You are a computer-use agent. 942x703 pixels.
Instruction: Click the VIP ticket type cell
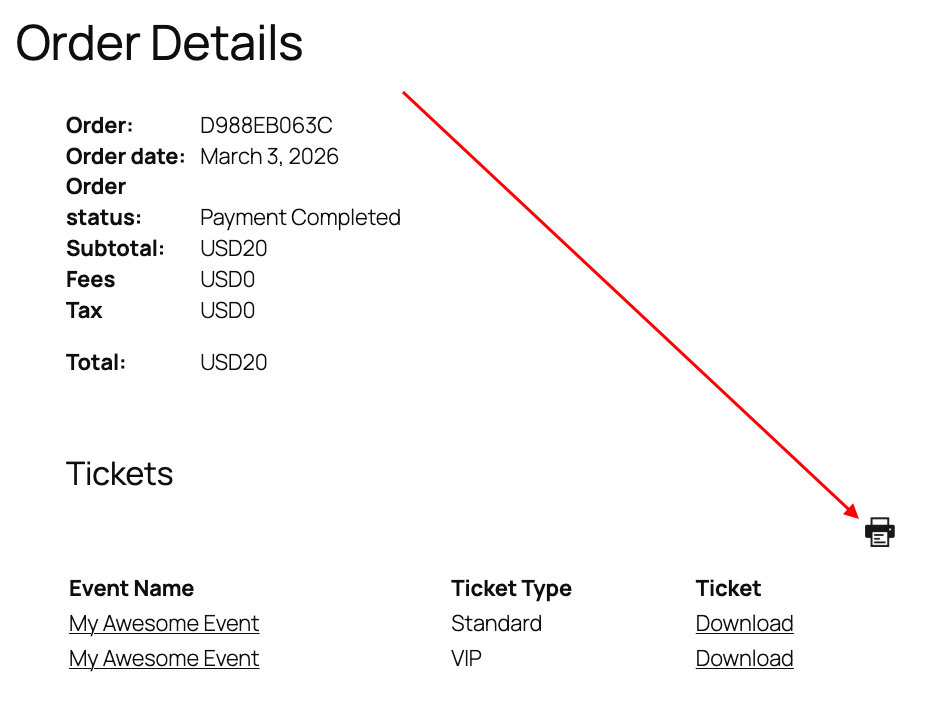coord(466,659)
